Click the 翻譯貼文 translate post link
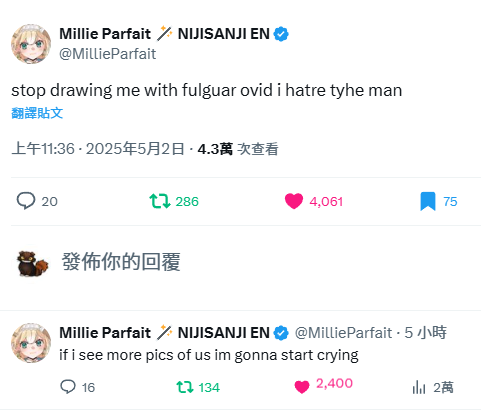 (37, 113)
